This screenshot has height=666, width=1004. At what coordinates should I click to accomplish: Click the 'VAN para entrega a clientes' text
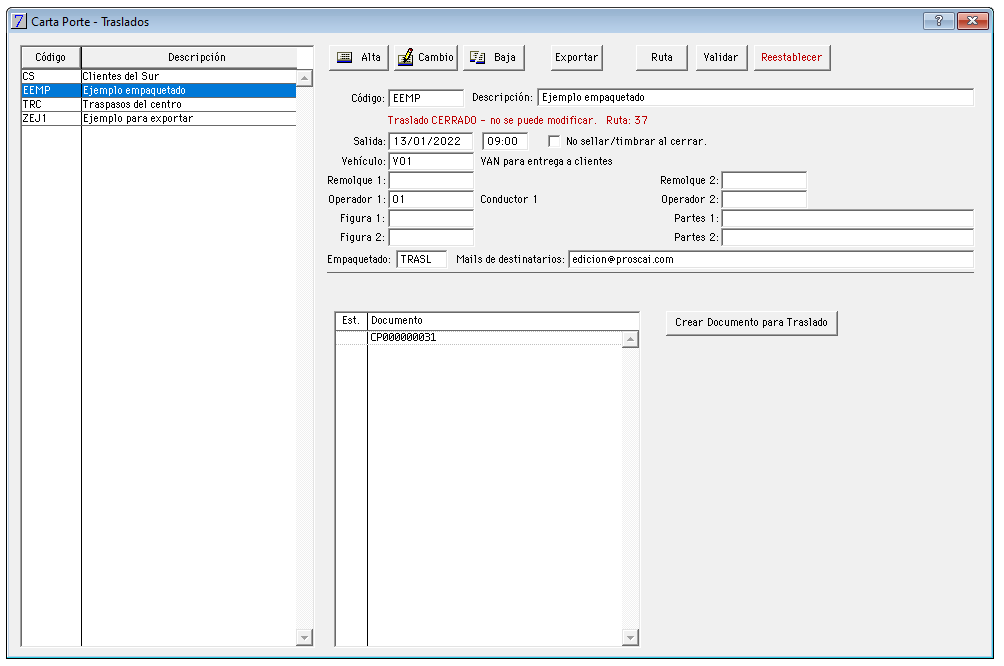[546, 161]
